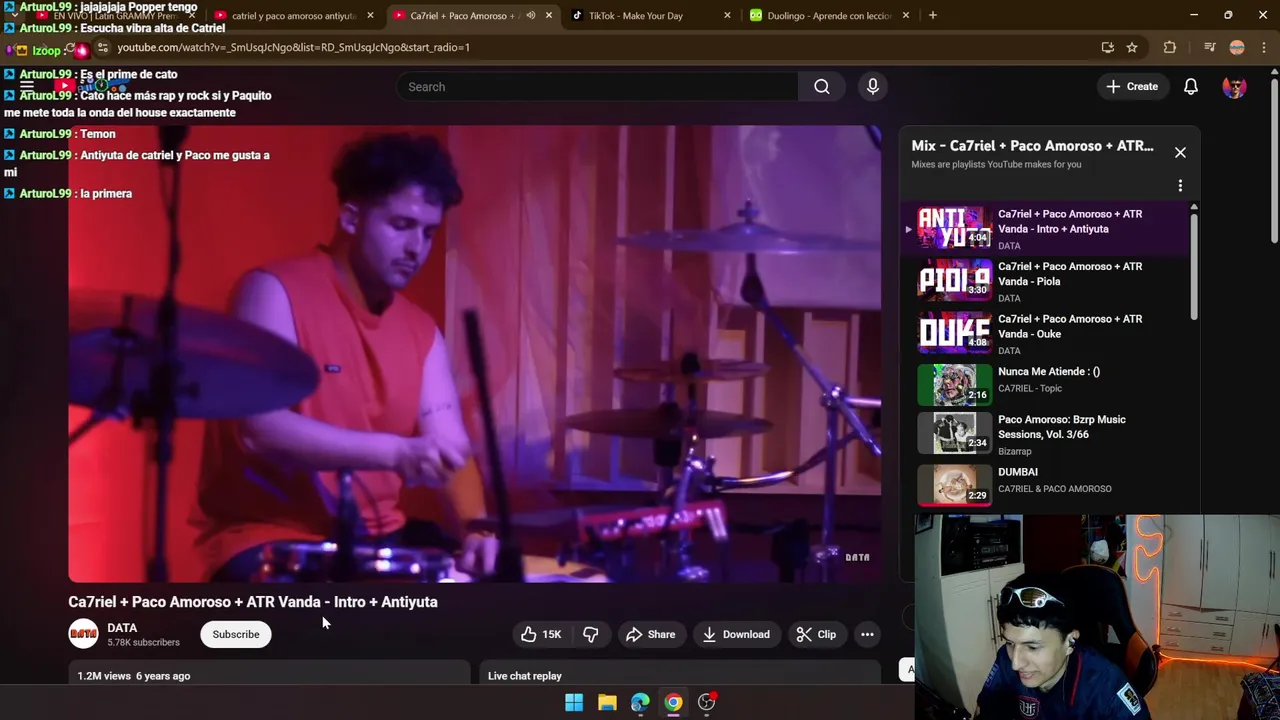
Task: Close the active Ca7riel + Paco Amoroso tab
Action: pyautogui.click(x=548, y=15)
